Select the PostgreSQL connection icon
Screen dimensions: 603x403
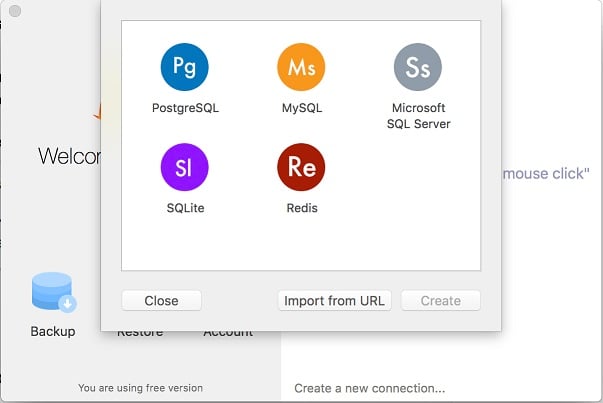click(185, 67)
